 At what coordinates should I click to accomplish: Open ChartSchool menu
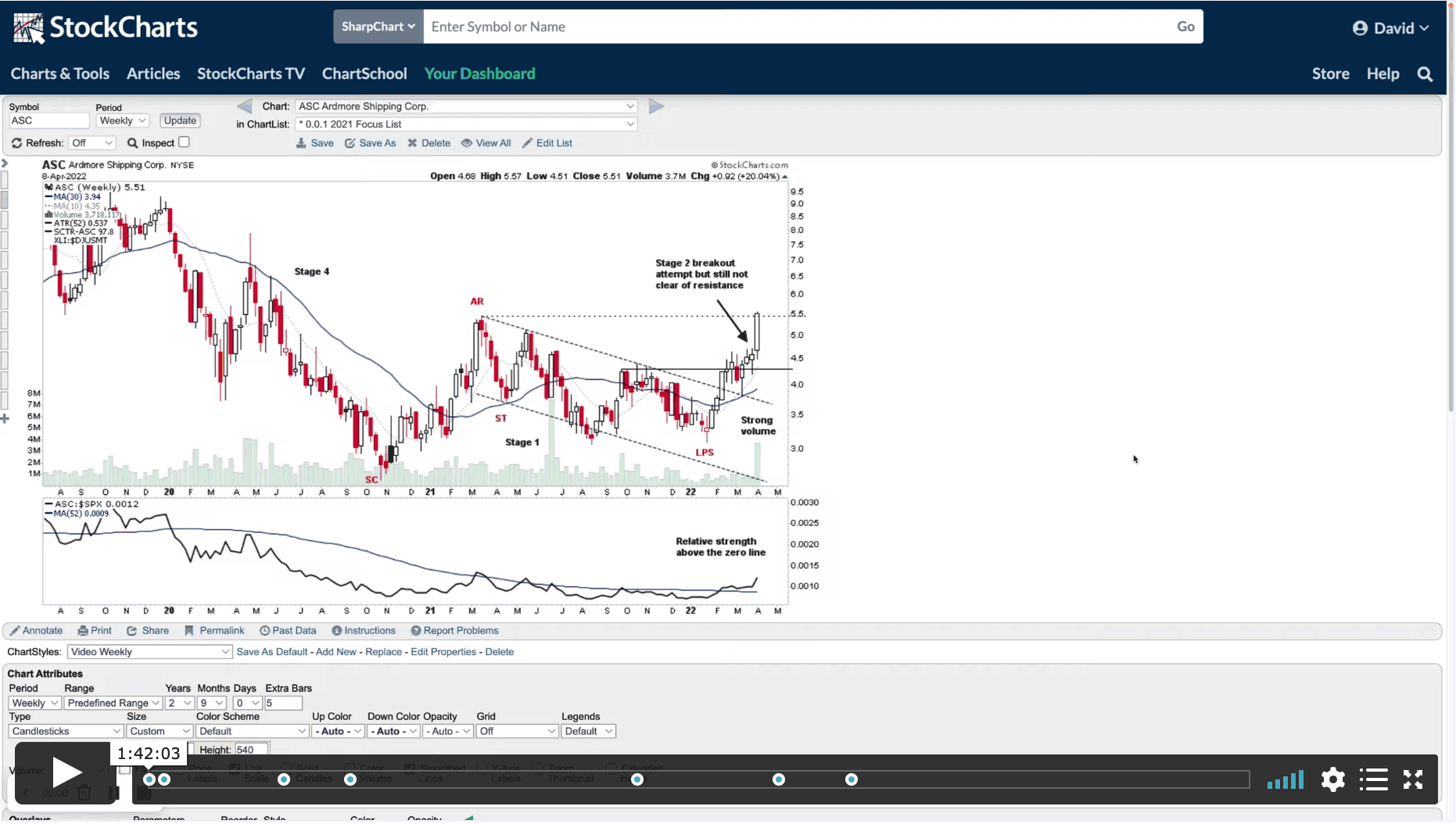364,73
